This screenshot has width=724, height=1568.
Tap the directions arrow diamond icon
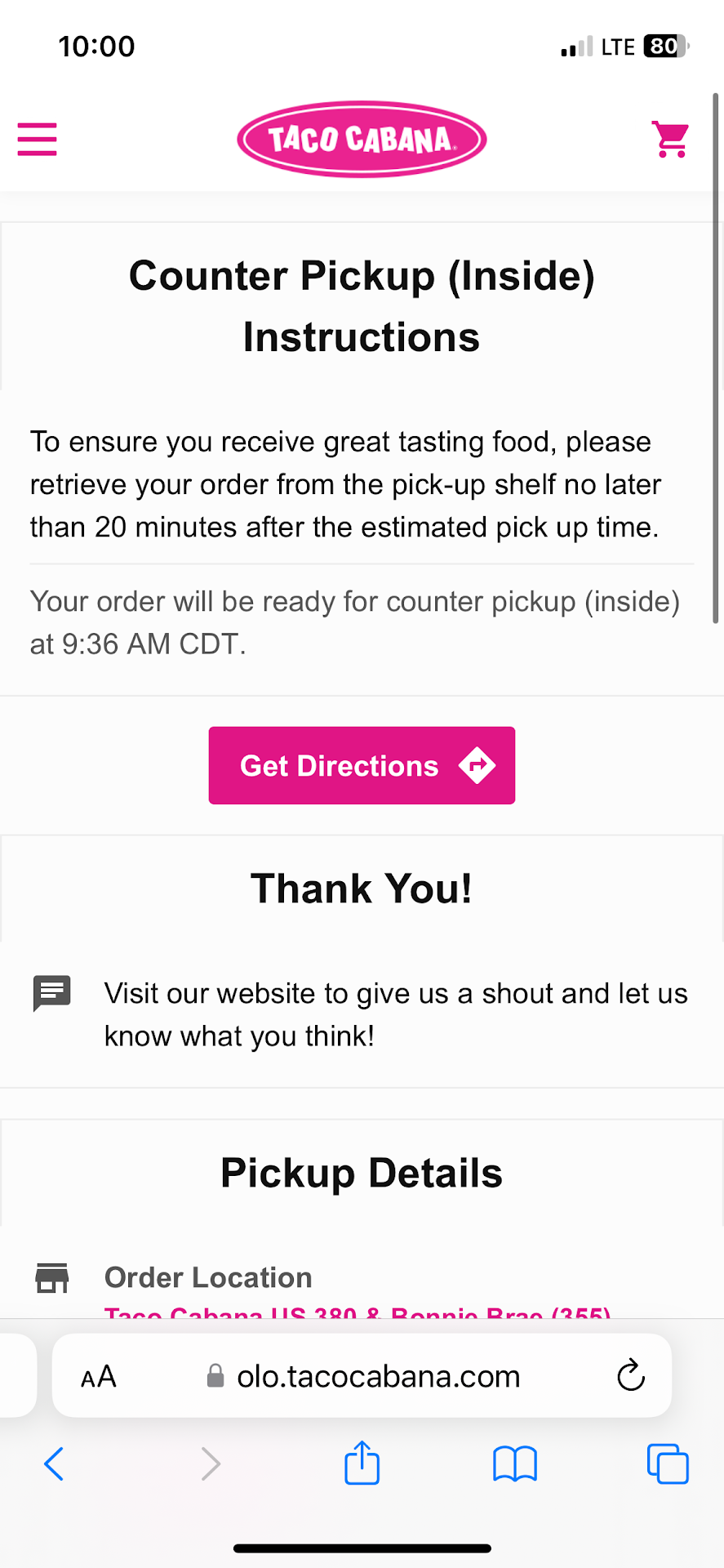tap(477, 765)
